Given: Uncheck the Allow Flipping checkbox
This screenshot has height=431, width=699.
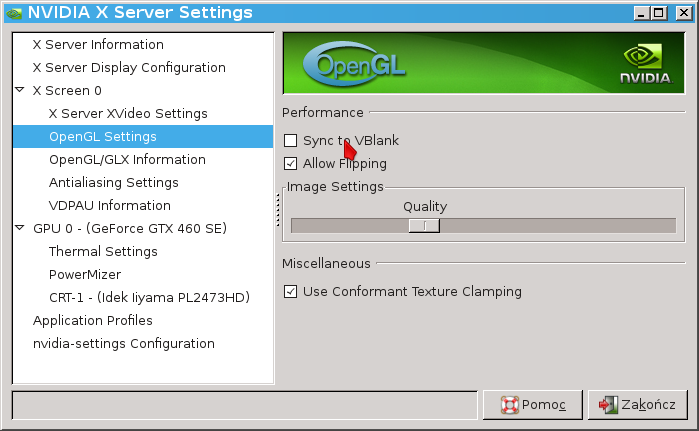Looking at the screenshot, I should coord(291,164).
